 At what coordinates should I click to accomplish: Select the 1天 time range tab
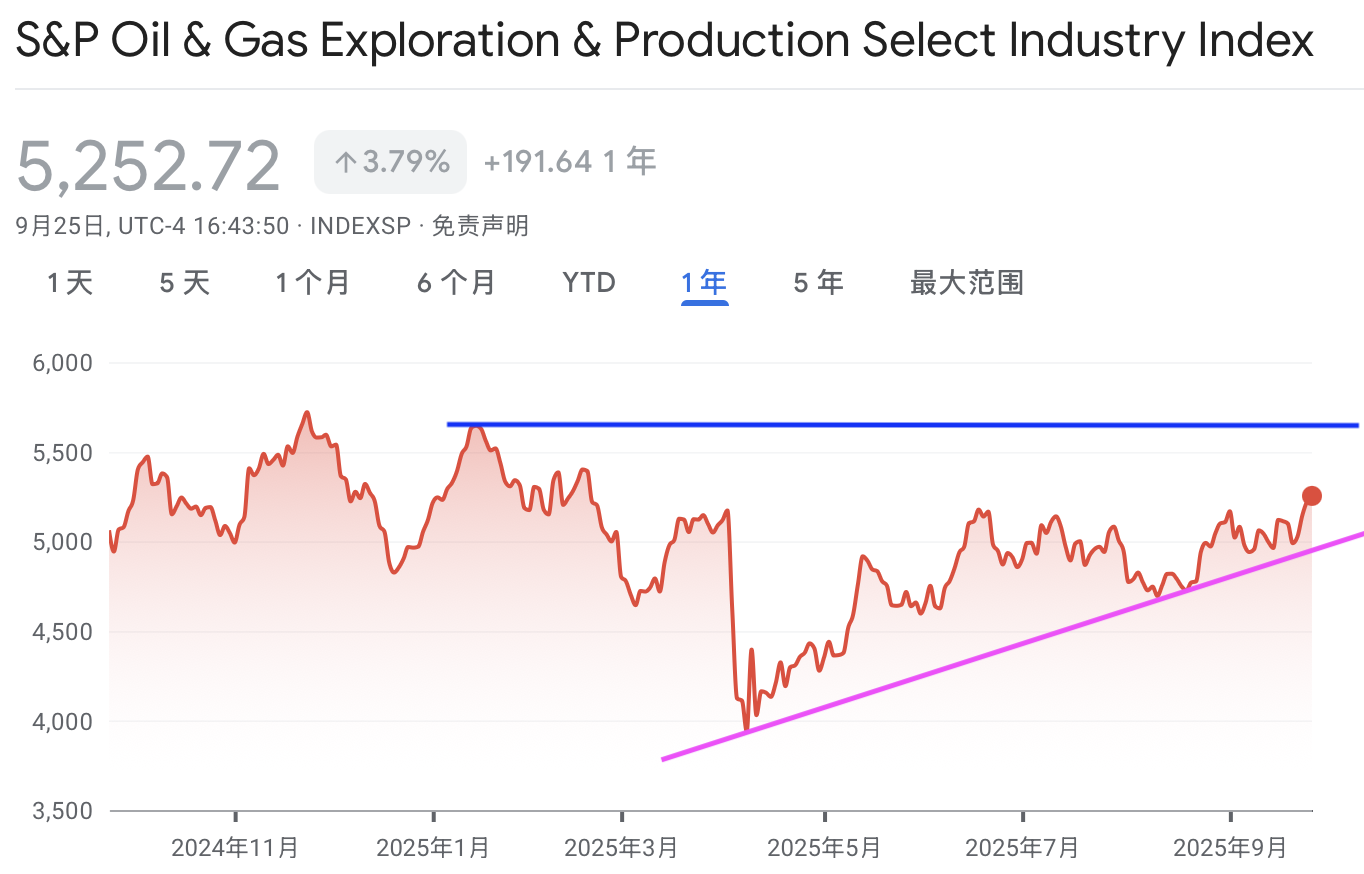[x=70, y=283]
